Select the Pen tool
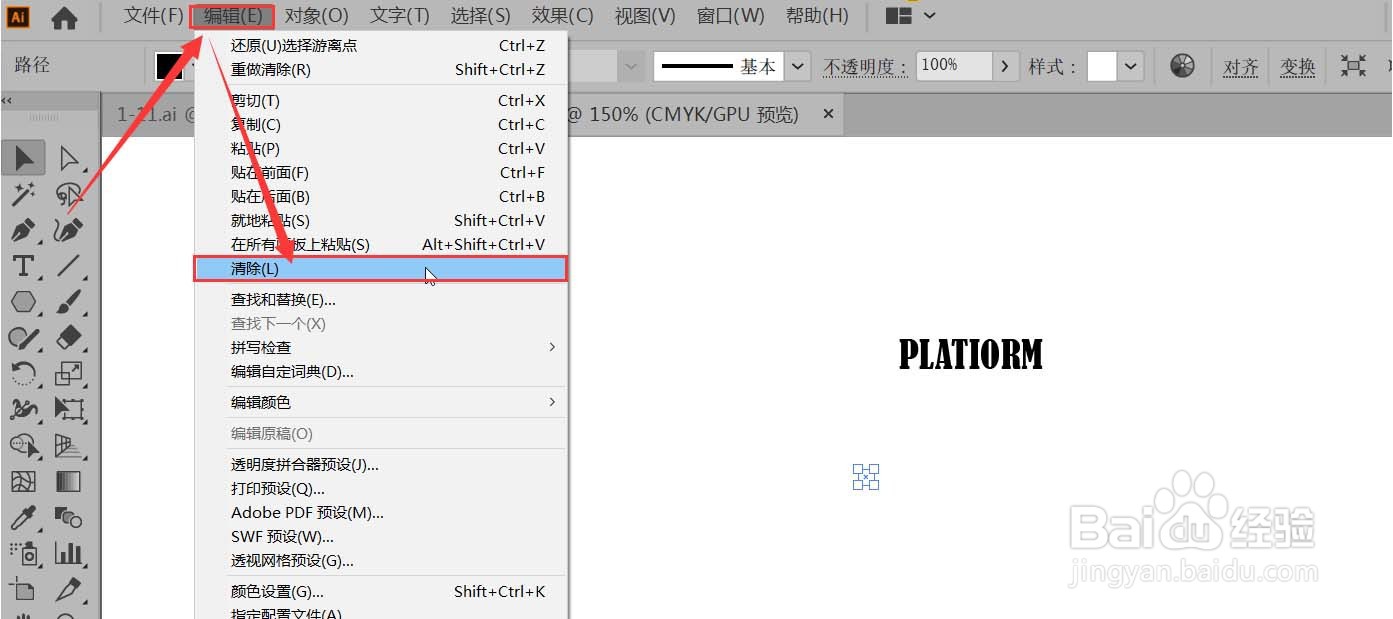 (24, 230)
